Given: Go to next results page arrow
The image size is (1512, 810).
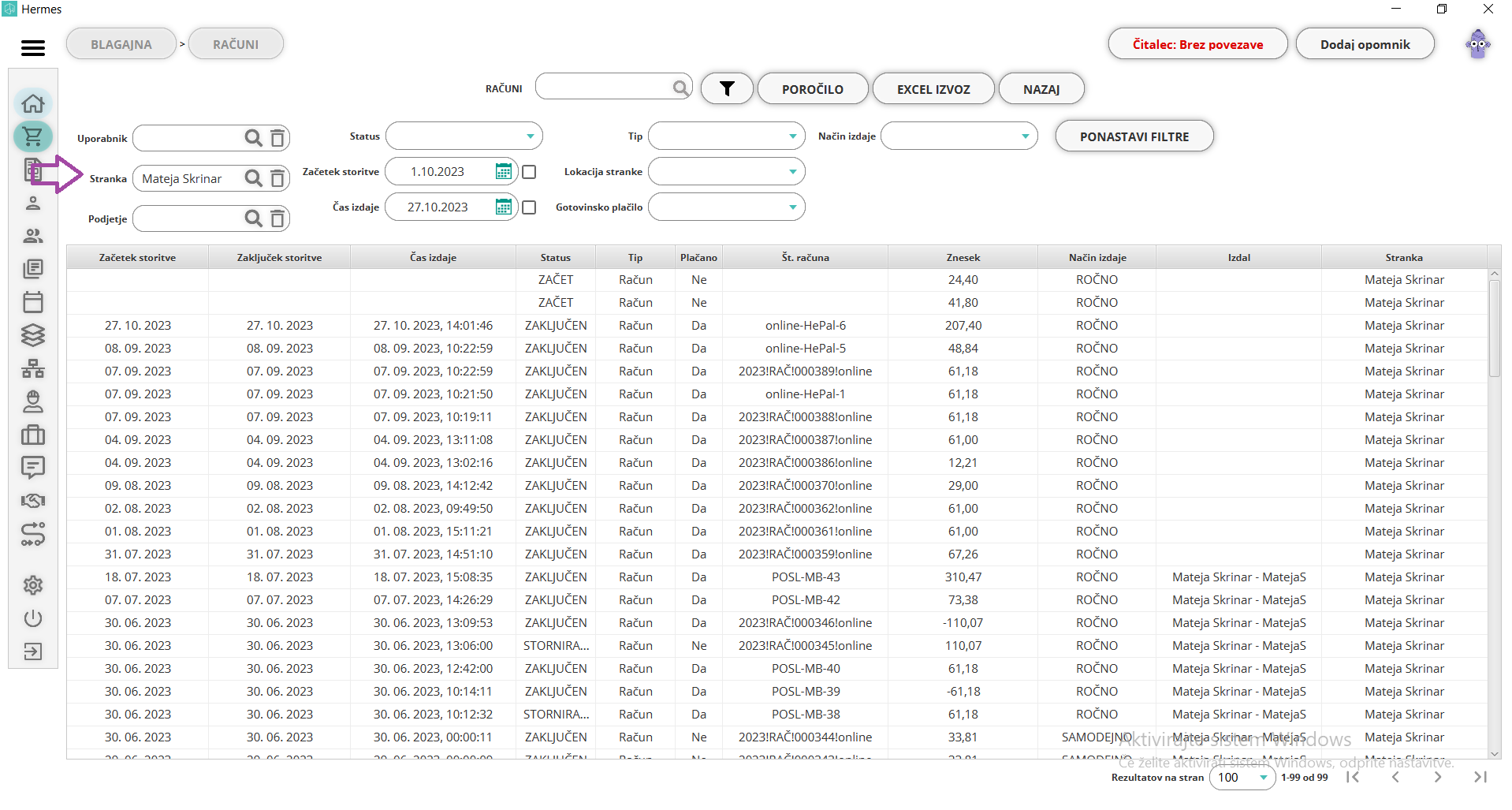Looking at the screenshot, I should click(x=1438, y=777).
